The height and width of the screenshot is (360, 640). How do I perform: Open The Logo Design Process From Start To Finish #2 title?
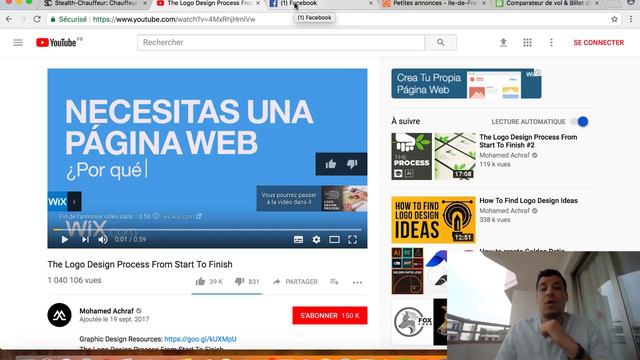[x=528, y=141]
